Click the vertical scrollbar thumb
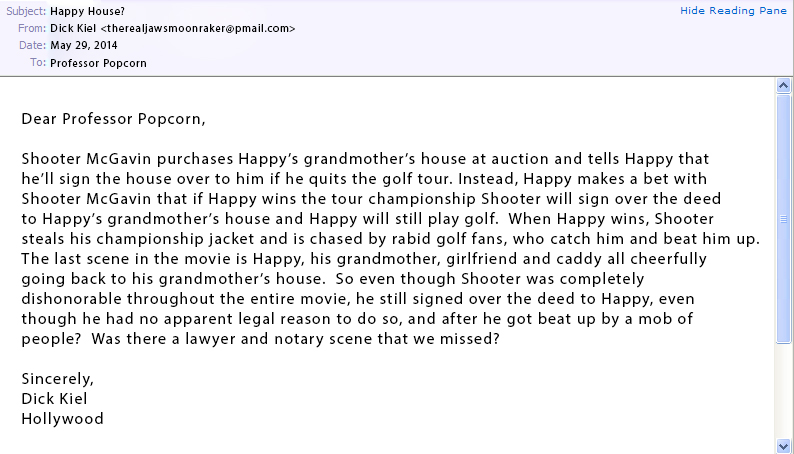The height and width of the screenshot is (454, 794). pos(784,218)
